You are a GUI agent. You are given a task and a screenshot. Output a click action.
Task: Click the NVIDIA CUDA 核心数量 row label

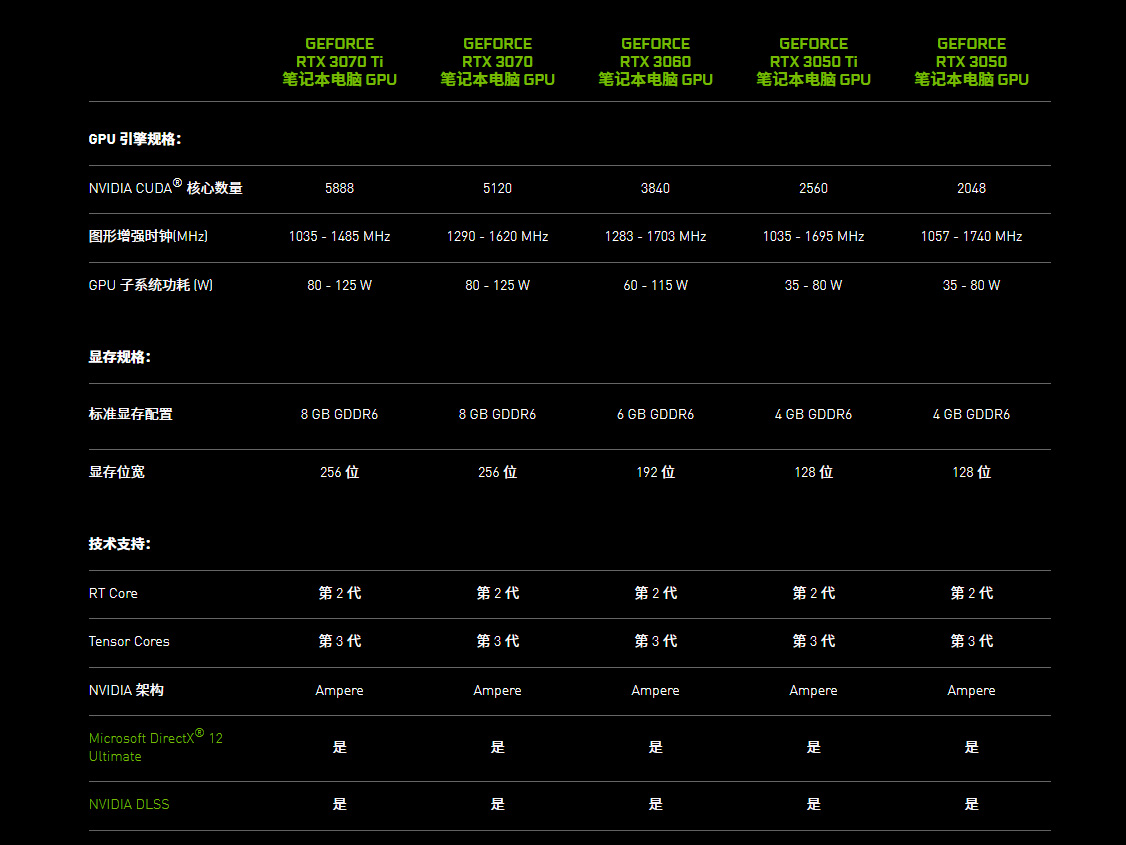click(x=165, y=187)
